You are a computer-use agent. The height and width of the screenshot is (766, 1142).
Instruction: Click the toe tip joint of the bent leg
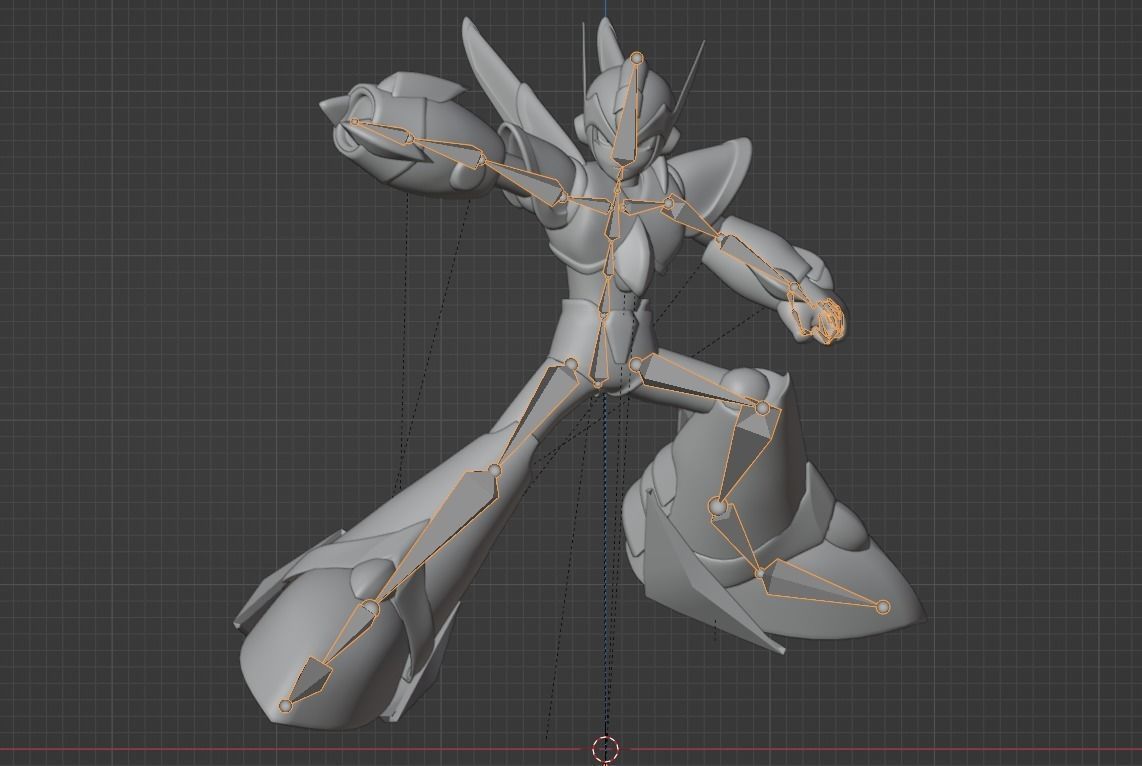(x=883, y=607)
